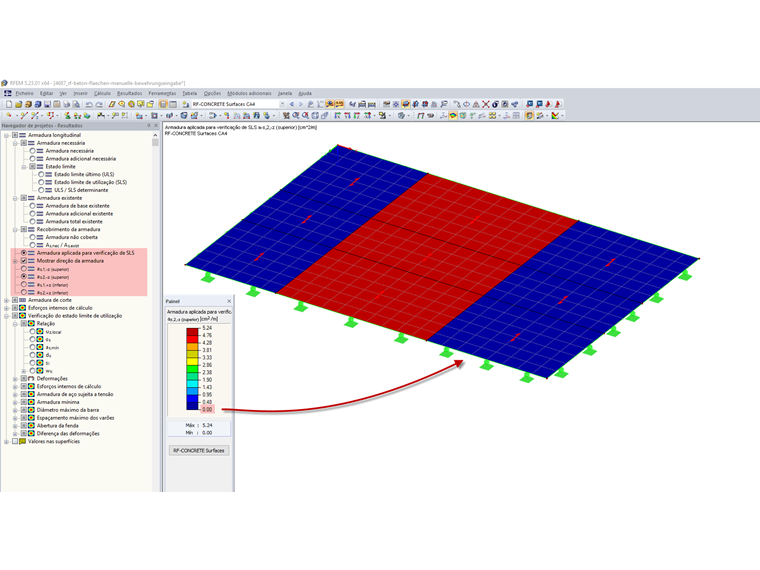Click the support symbol icon in second toolbar row
Screen dimensions: 760x570
(x=67, y=116)
